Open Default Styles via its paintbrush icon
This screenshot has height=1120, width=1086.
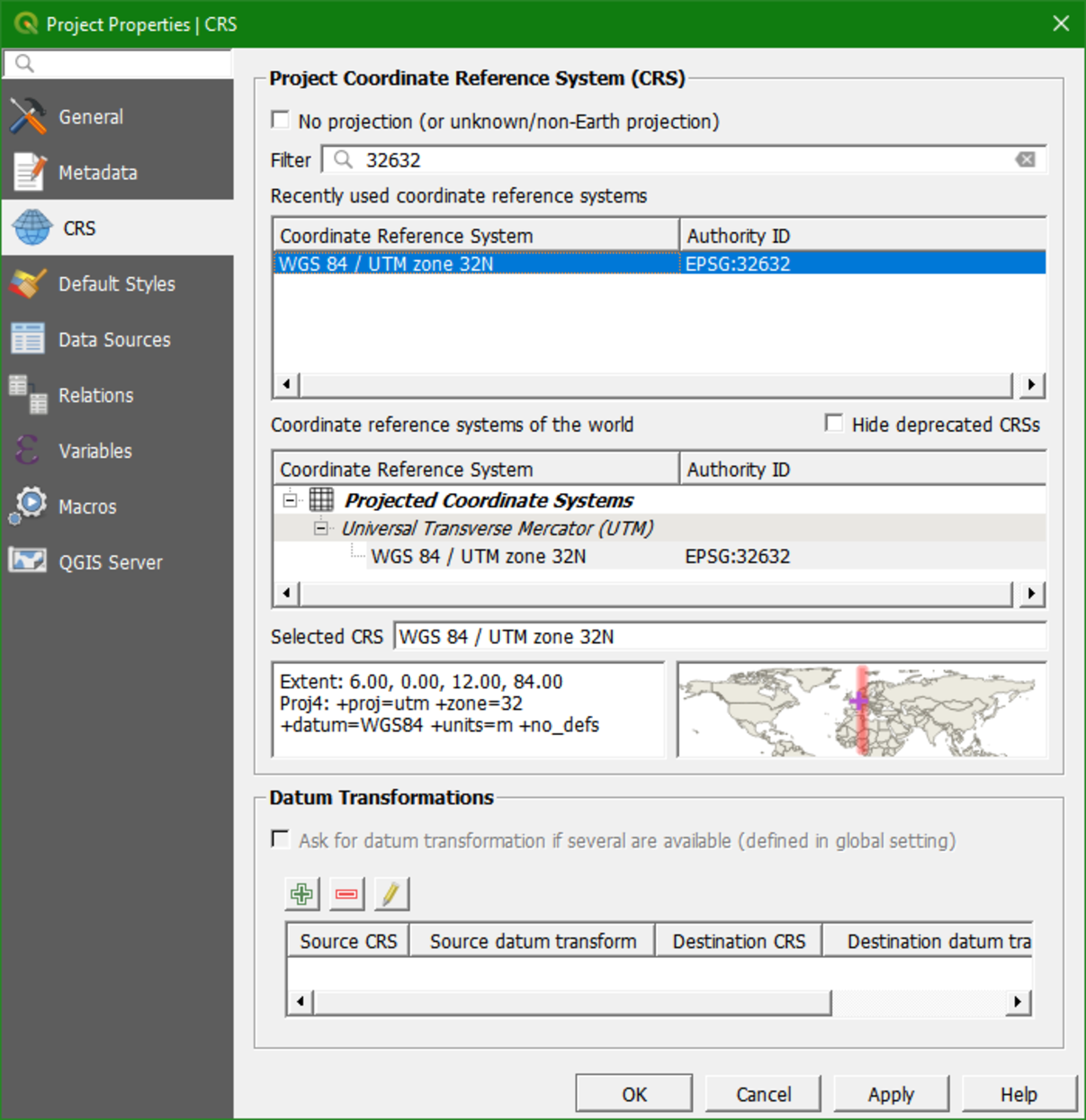pos(28,283)
